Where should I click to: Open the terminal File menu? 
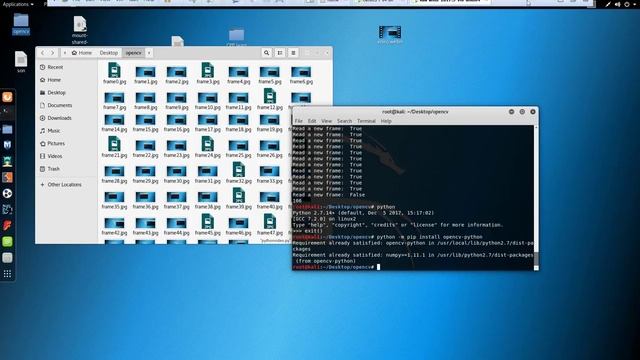pos(299,121)
